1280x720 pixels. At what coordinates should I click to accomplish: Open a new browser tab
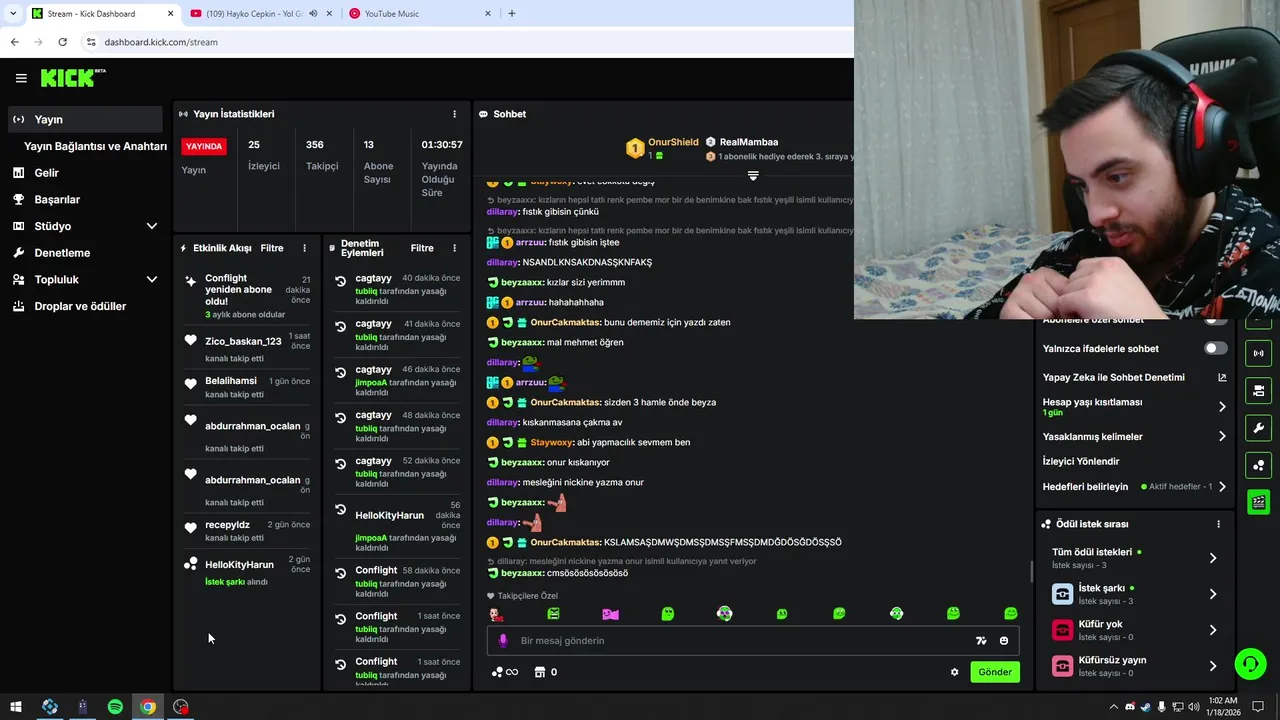(x=512, y=14)
